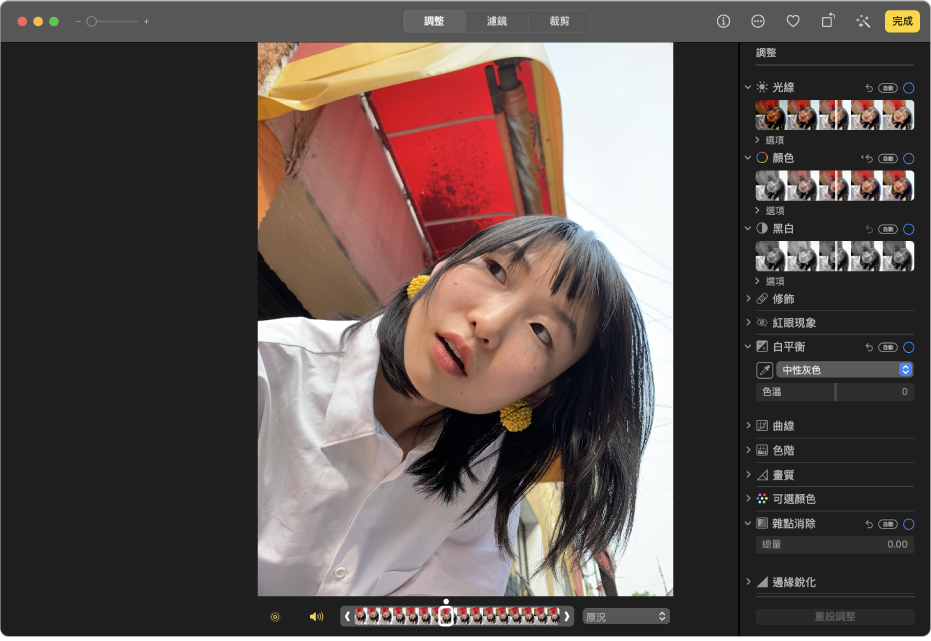Click Auto button for 白平衡
Image resolution: width=931 pixels, height=641 pixels.
click(x=888, y=347)
